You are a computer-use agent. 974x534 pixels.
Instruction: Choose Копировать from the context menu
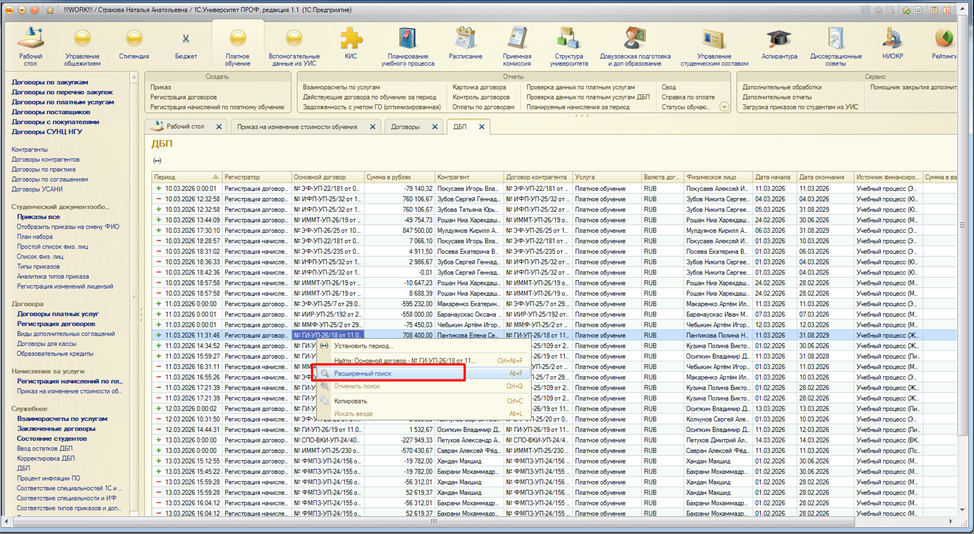tap(350, 400)
